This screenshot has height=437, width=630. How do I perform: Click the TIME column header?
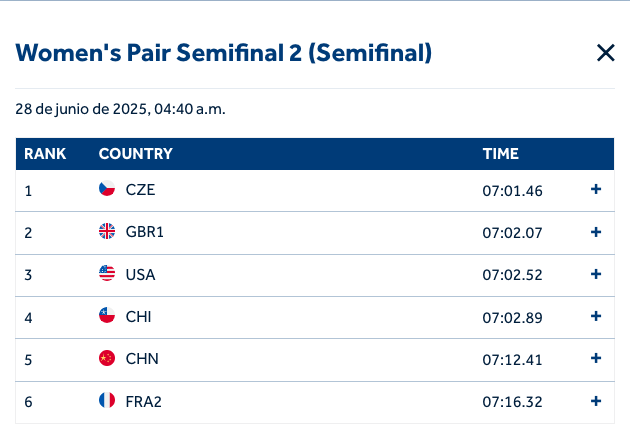point(501,154)
